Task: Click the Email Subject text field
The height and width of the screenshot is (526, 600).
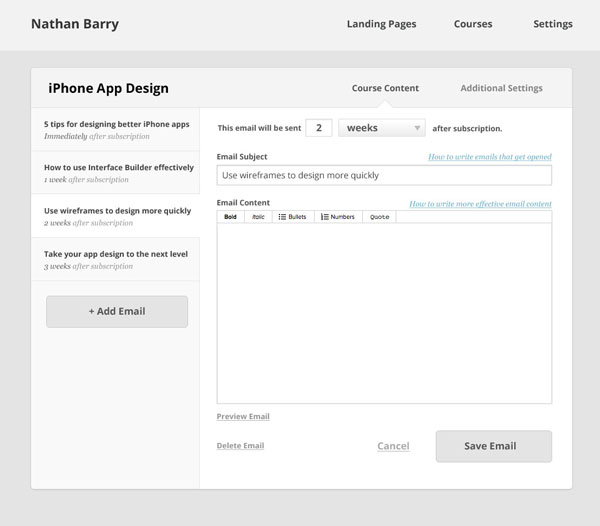Action: 383,175
